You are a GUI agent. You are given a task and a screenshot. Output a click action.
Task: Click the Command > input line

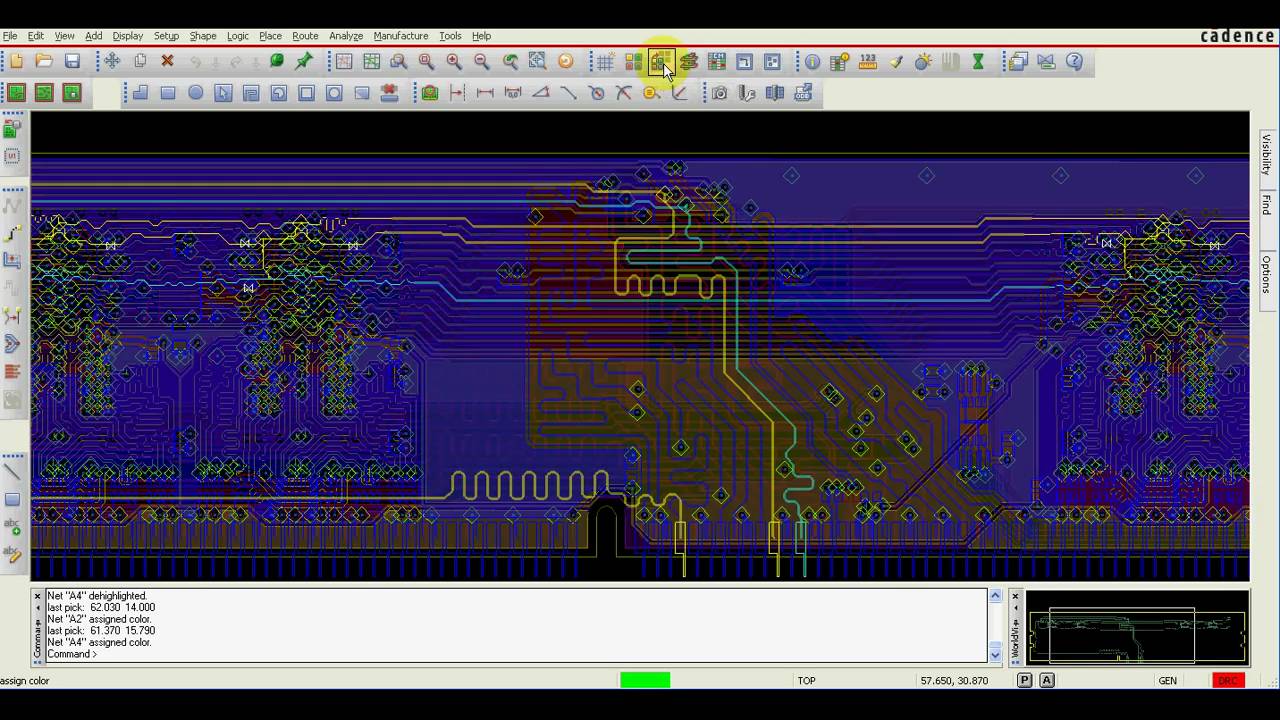tap(515, 655)
